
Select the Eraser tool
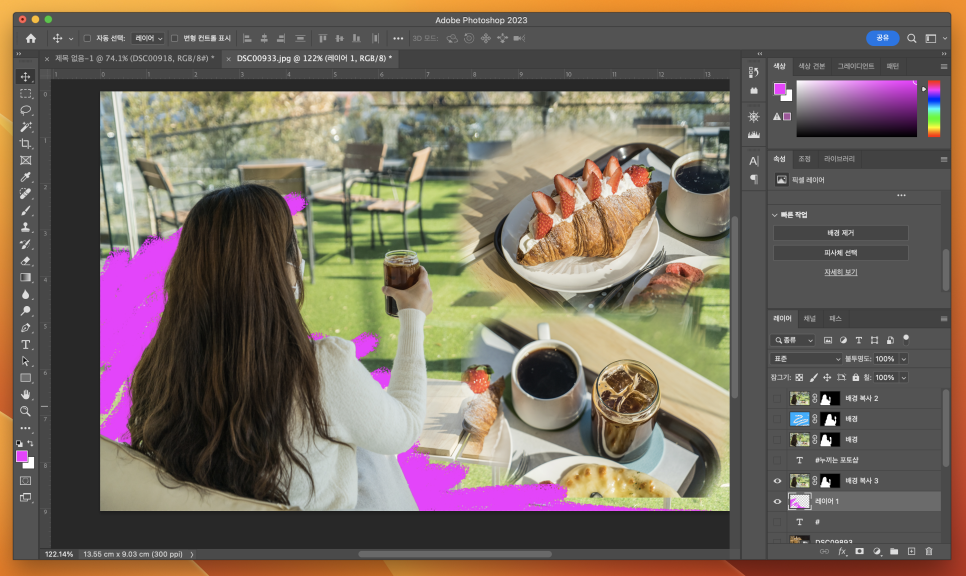coord(25,261)
